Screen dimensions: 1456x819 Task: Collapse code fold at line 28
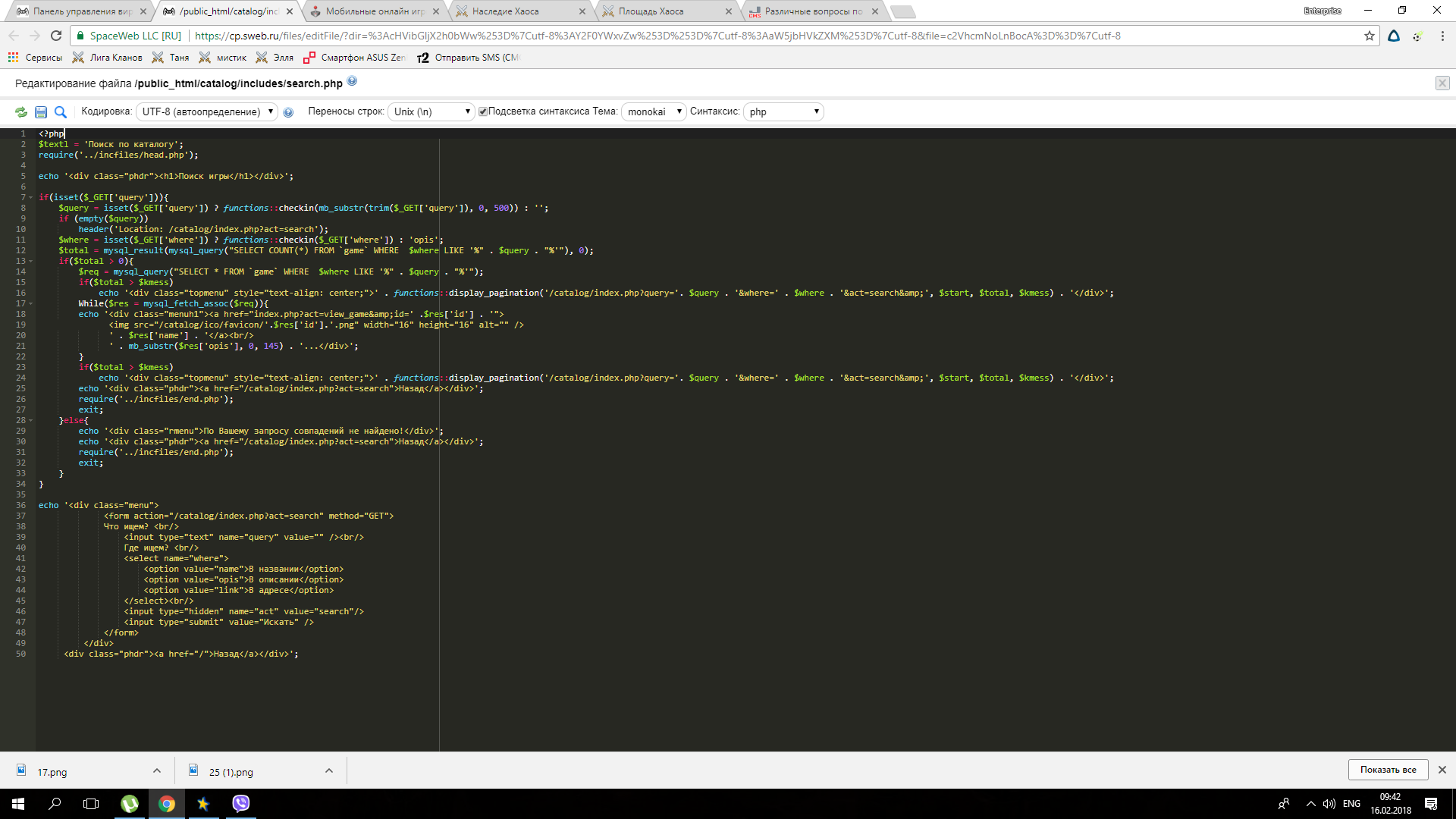(x=31, y=420)
